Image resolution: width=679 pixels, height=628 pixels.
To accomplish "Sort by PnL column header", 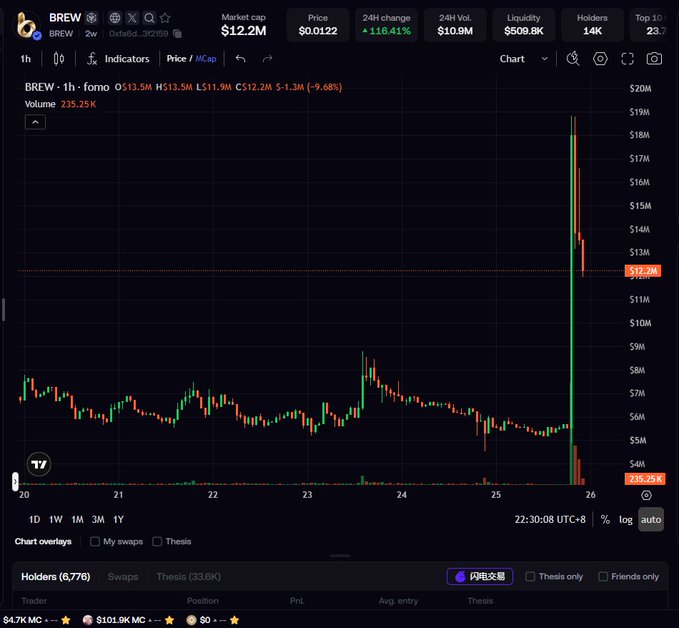I will (297, 601).
